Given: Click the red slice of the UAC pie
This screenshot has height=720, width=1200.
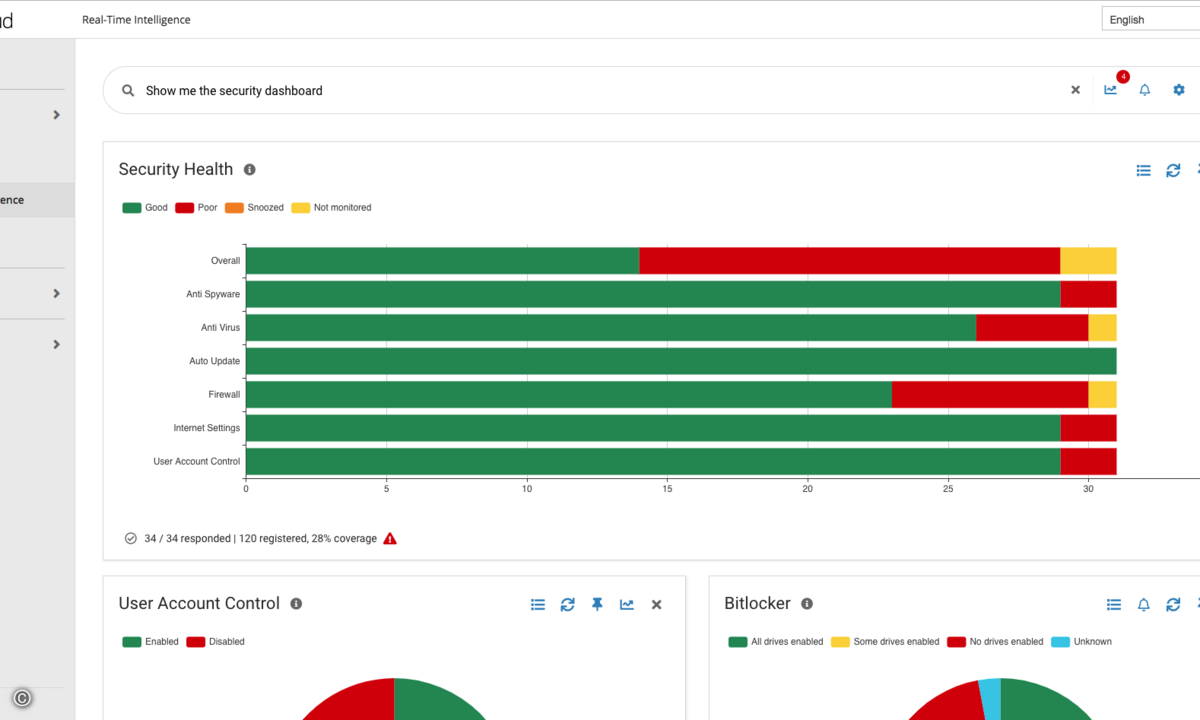Looking at the screenshot, I should 355,700.
